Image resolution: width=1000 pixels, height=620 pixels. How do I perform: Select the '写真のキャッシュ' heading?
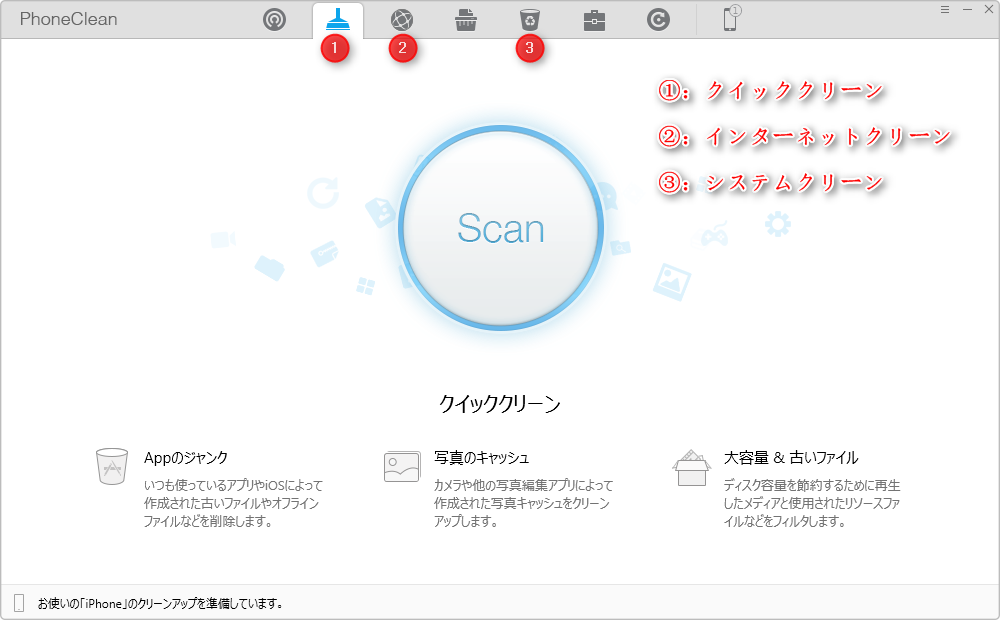[x=482, y=457]
